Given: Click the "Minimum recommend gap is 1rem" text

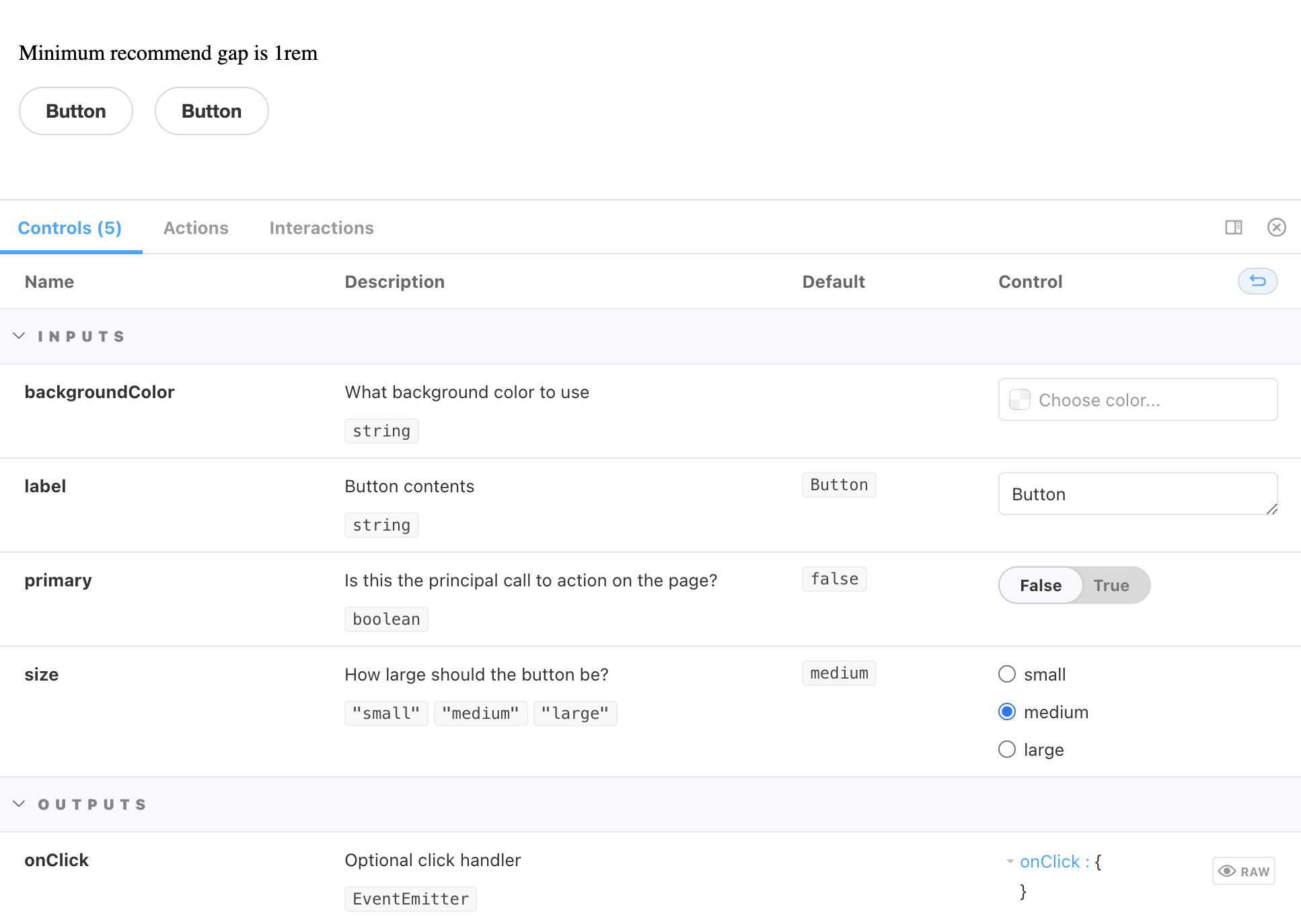Looking at the screenshot, I should coord(168,53).
